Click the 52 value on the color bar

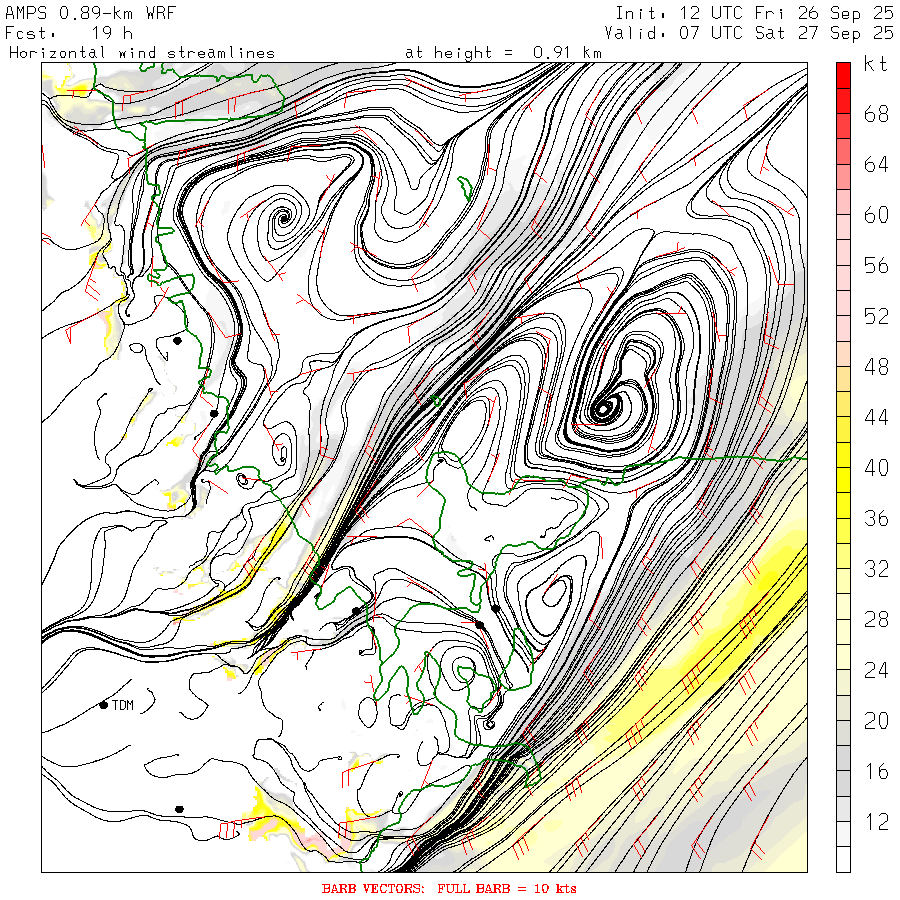click(876, 316)
